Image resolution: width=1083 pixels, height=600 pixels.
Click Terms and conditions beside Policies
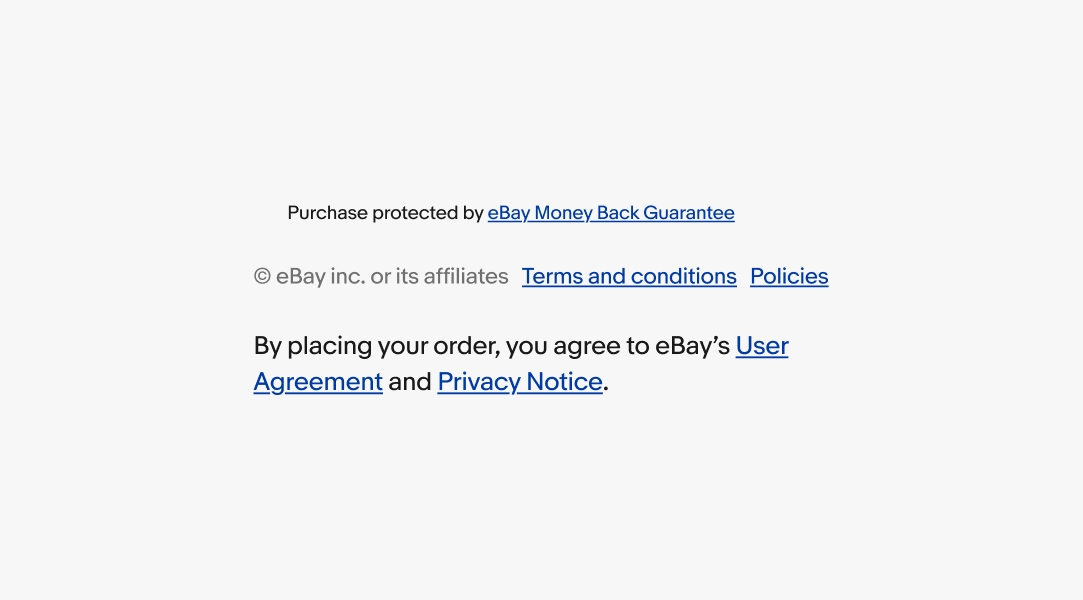pyautogui.click(x=629, y=276)
